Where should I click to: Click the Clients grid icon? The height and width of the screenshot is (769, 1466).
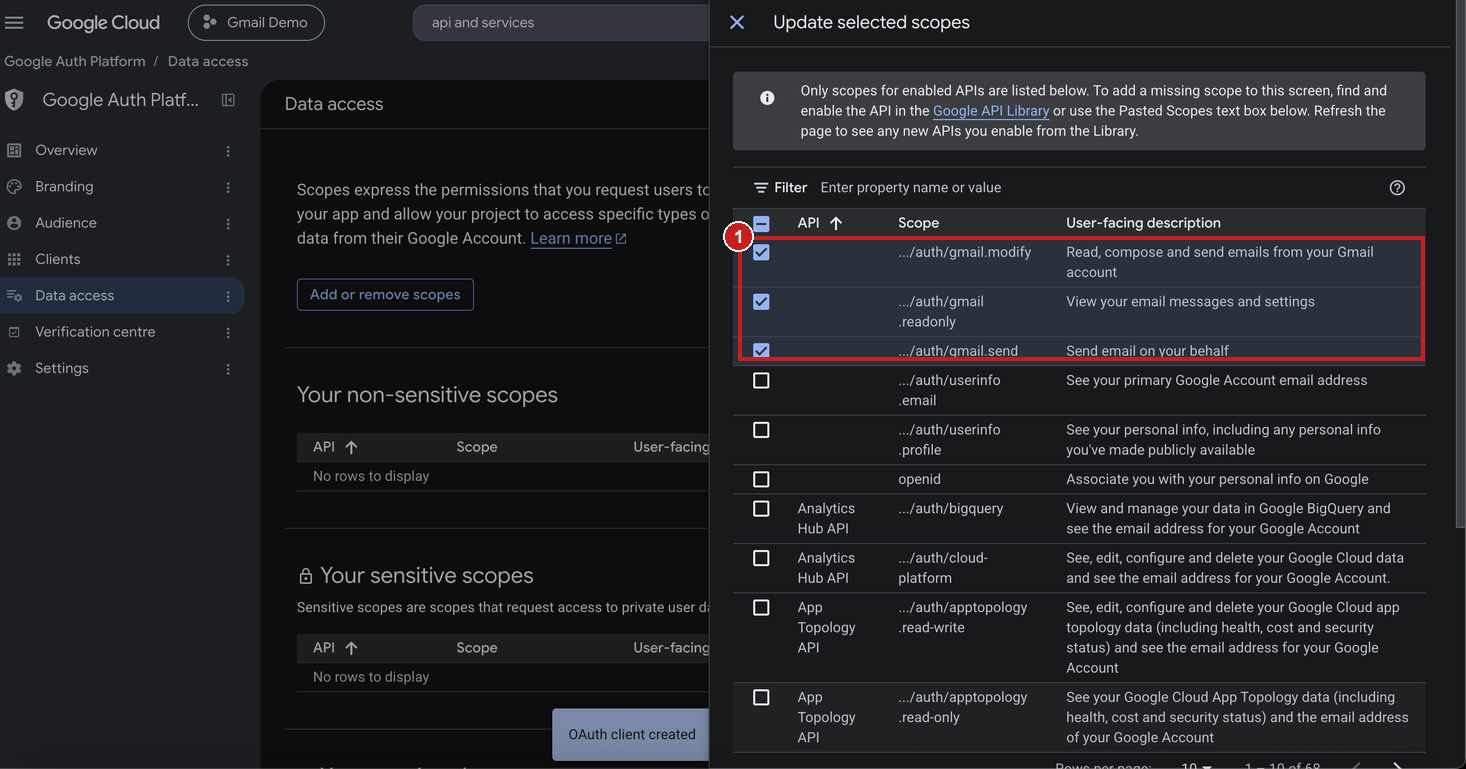tap(14, 259)
